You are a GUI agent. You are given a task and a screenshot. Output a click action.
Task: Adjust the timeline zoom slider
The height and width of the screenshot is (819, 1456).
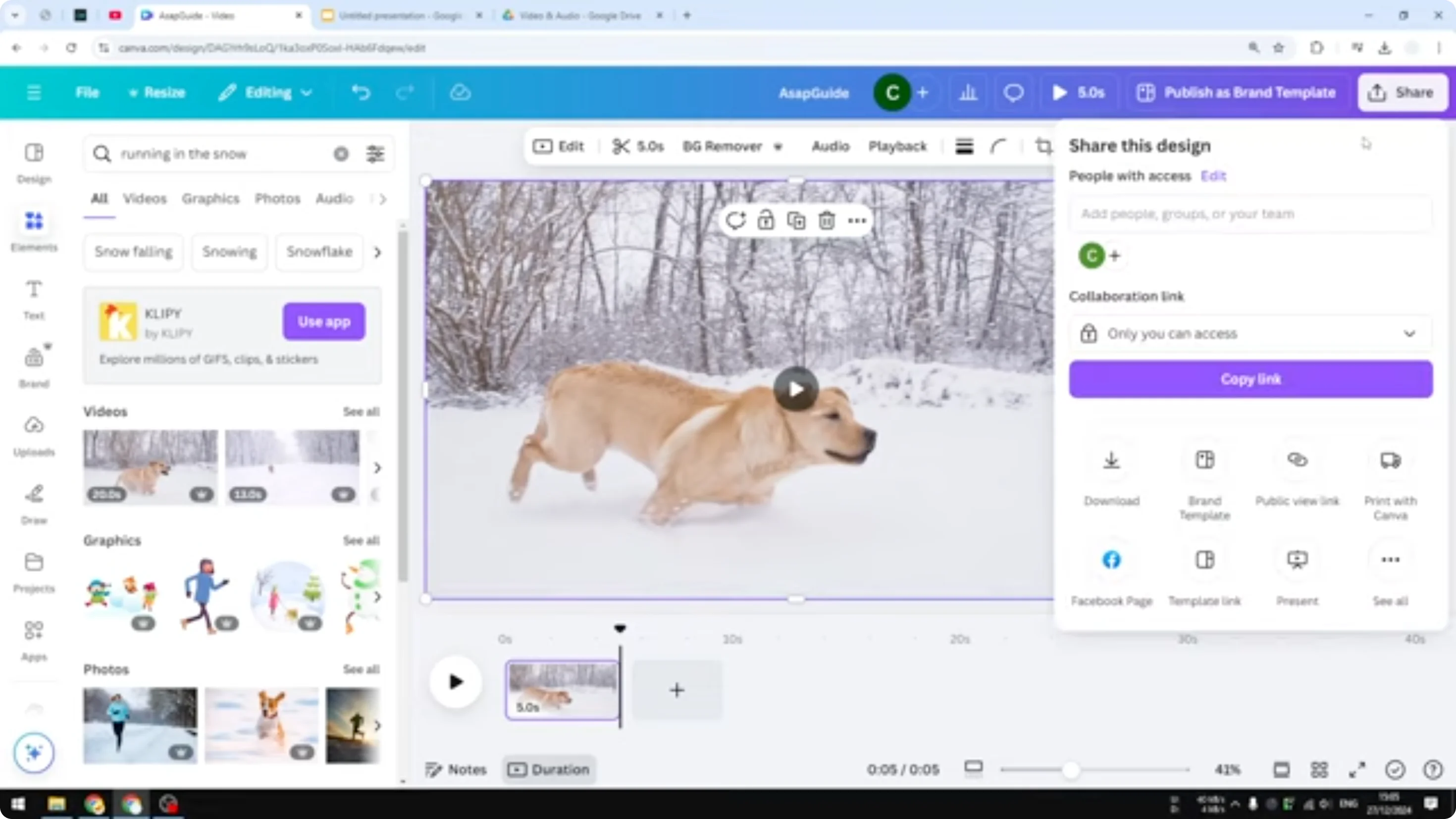(1073, 769)
